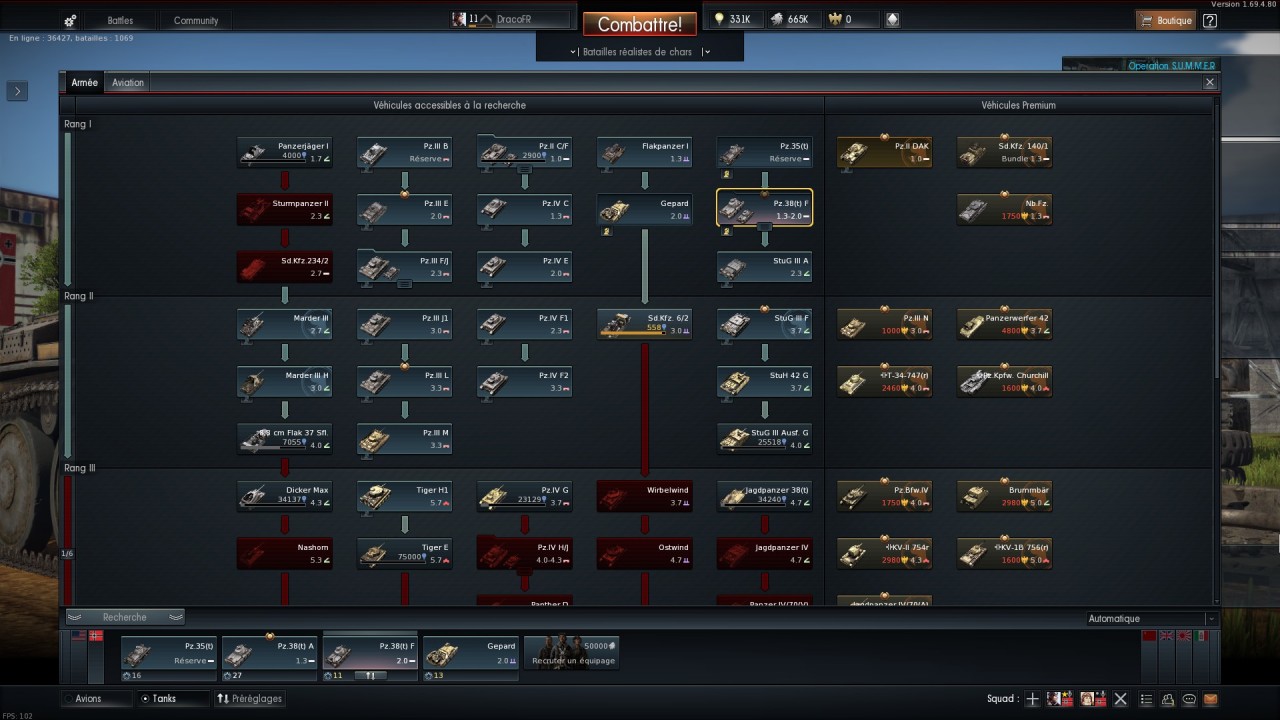
Task: Open the chat bubble icon
Action: point(1190,699)
